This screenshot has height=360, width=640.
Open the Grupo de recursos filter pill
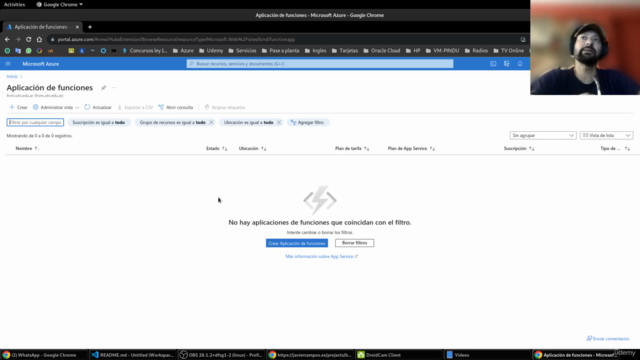tap(172, 122)
